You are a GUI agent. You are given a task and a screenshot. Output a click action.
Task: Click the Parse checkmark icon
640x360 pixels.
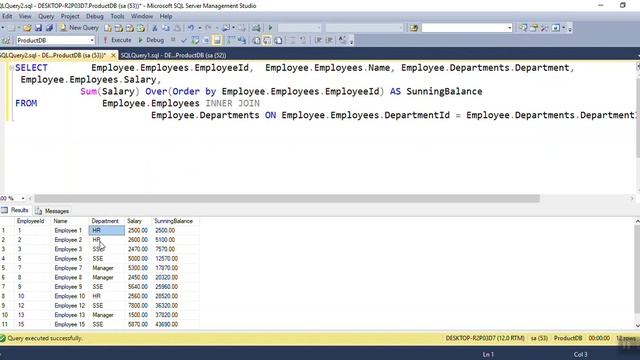tap(184, 40)
